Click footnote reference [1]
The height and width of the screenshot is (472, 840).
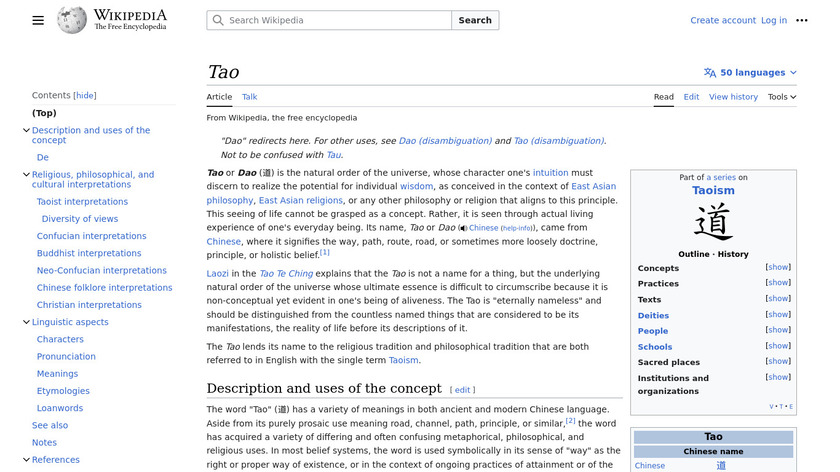coord(325,252)
